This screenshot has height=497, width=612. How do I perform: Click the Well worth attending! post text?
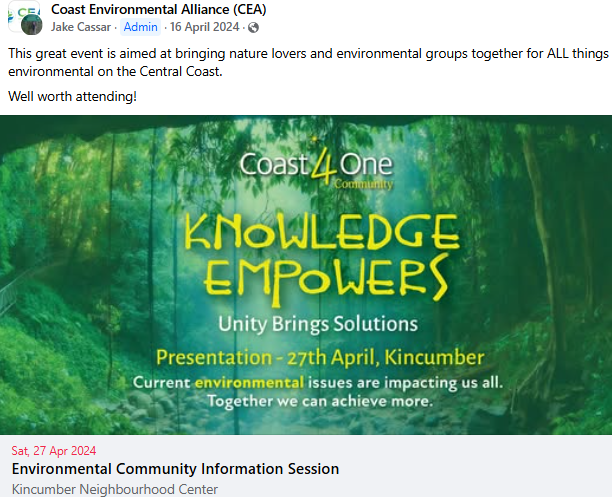[x=72, y=96]
